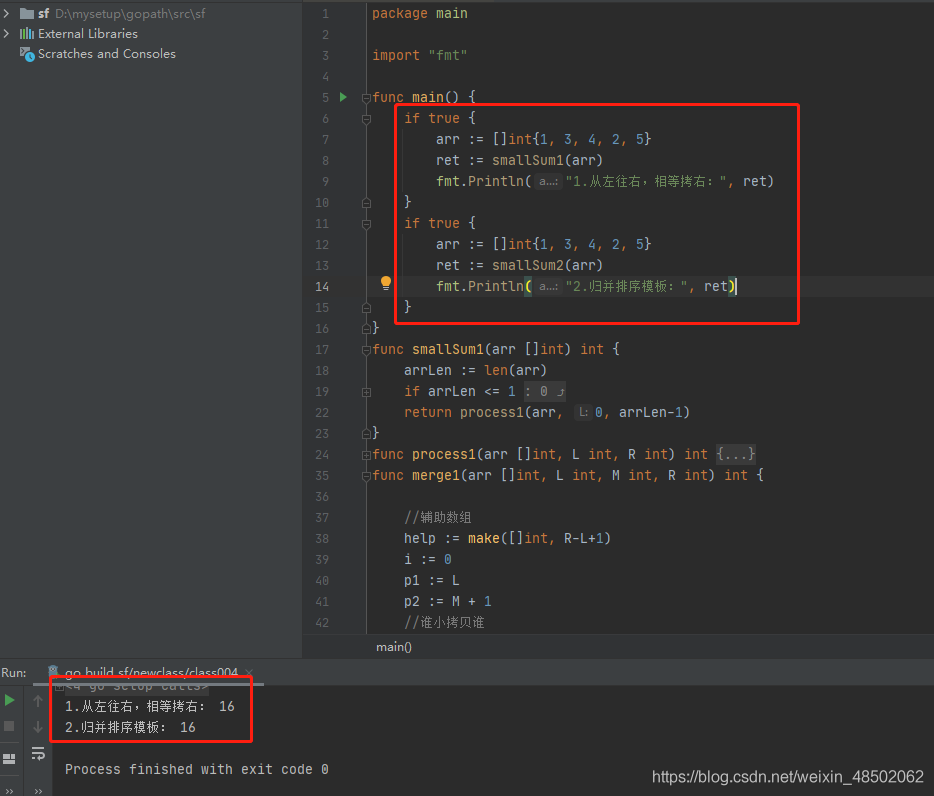Viewport: 934px width, 796px height.
Task: Collapse func merge1 fold on line 35
Action: (366, 476)
